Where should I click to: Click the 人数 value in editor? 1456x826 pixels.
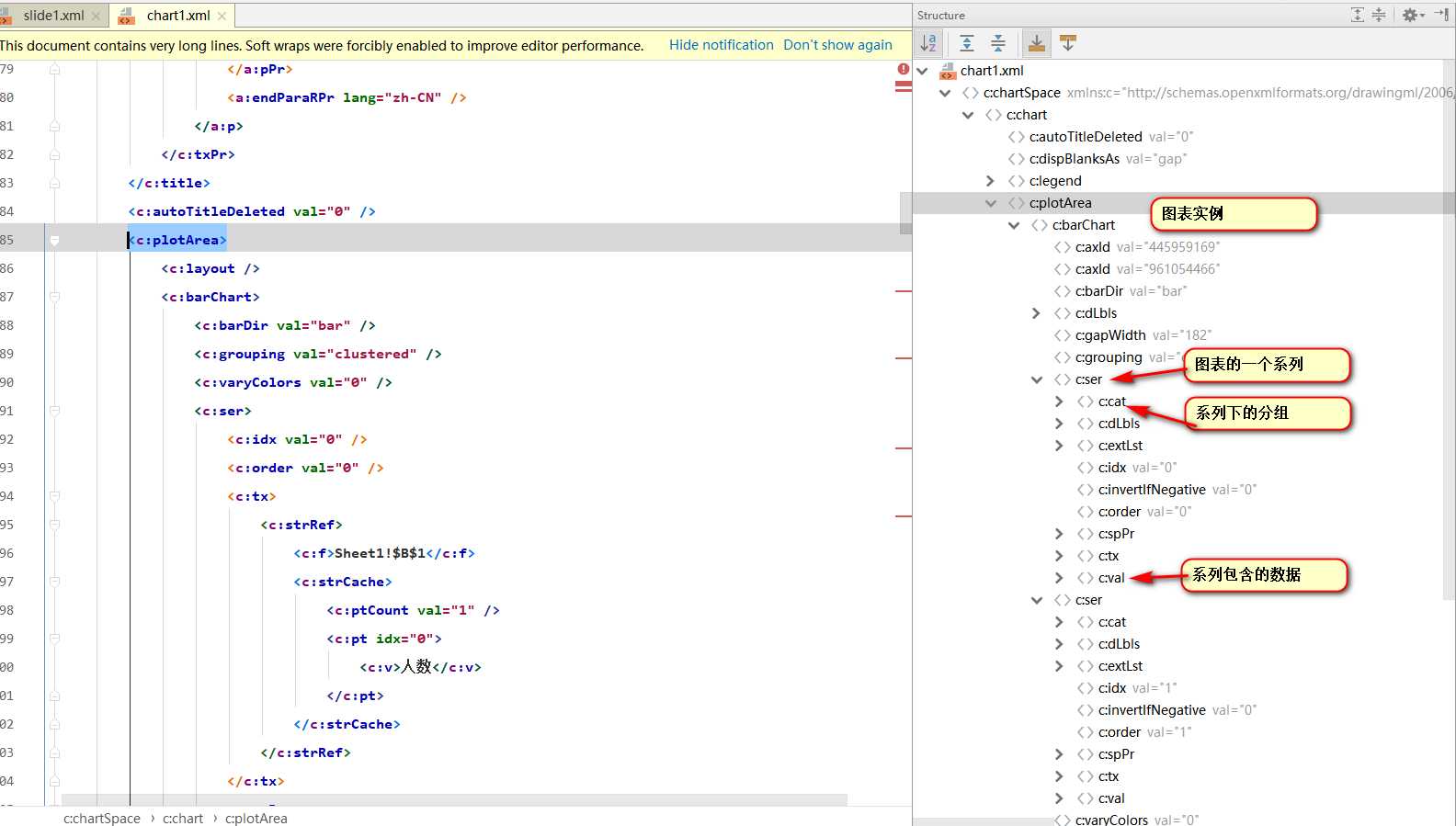coord(415,667)
